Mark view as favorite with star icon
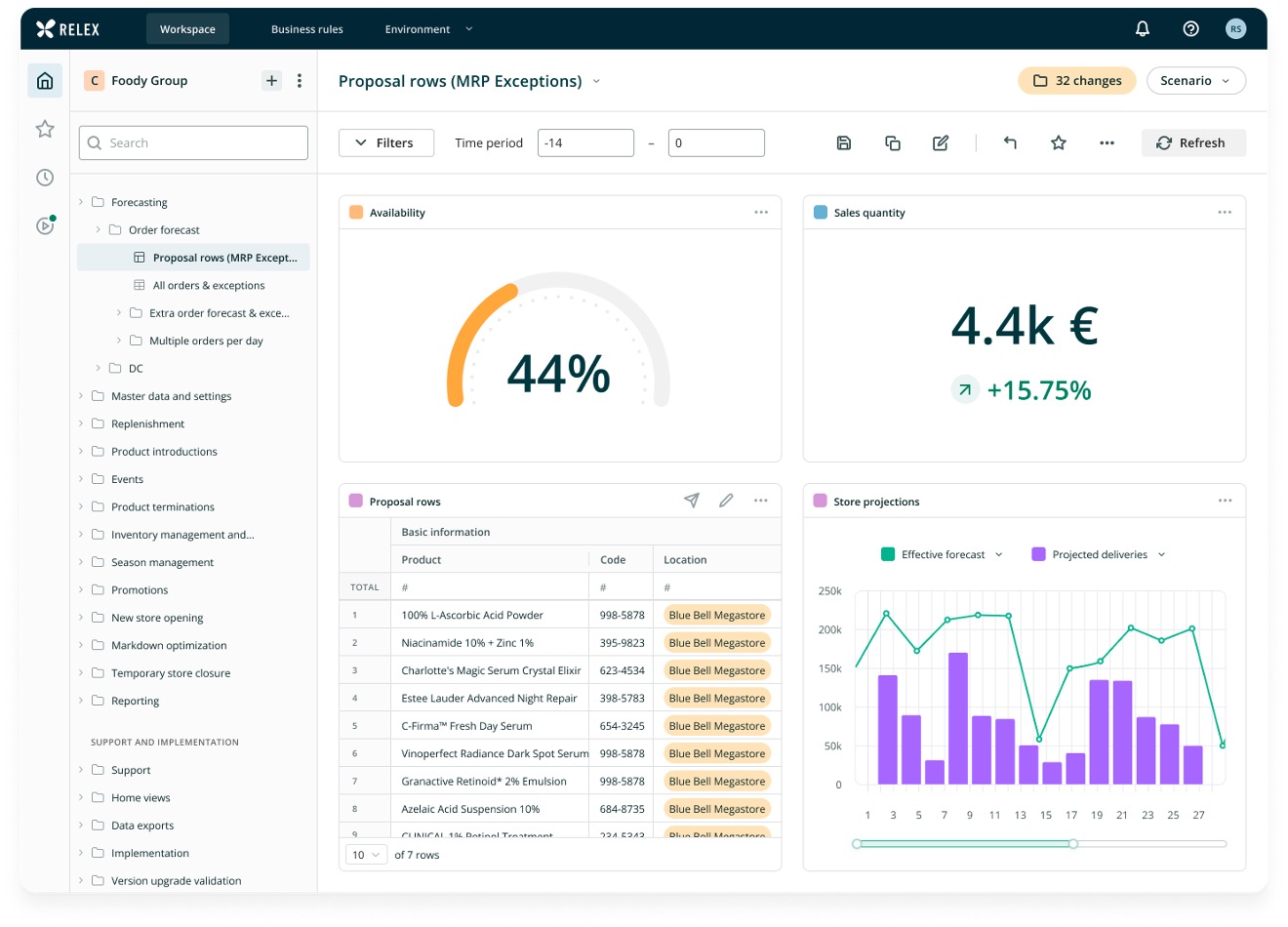 coord(1059,143)
